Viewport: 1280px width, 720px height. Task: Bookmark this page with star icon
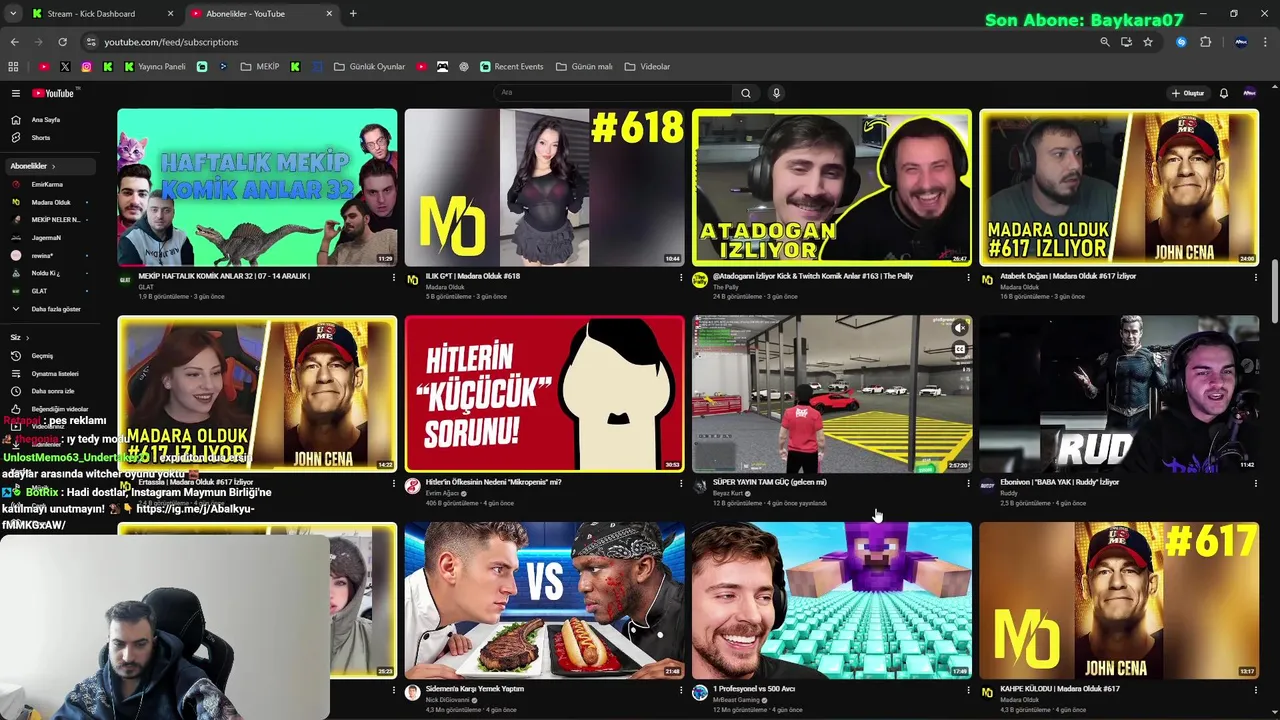[1148, 42]
